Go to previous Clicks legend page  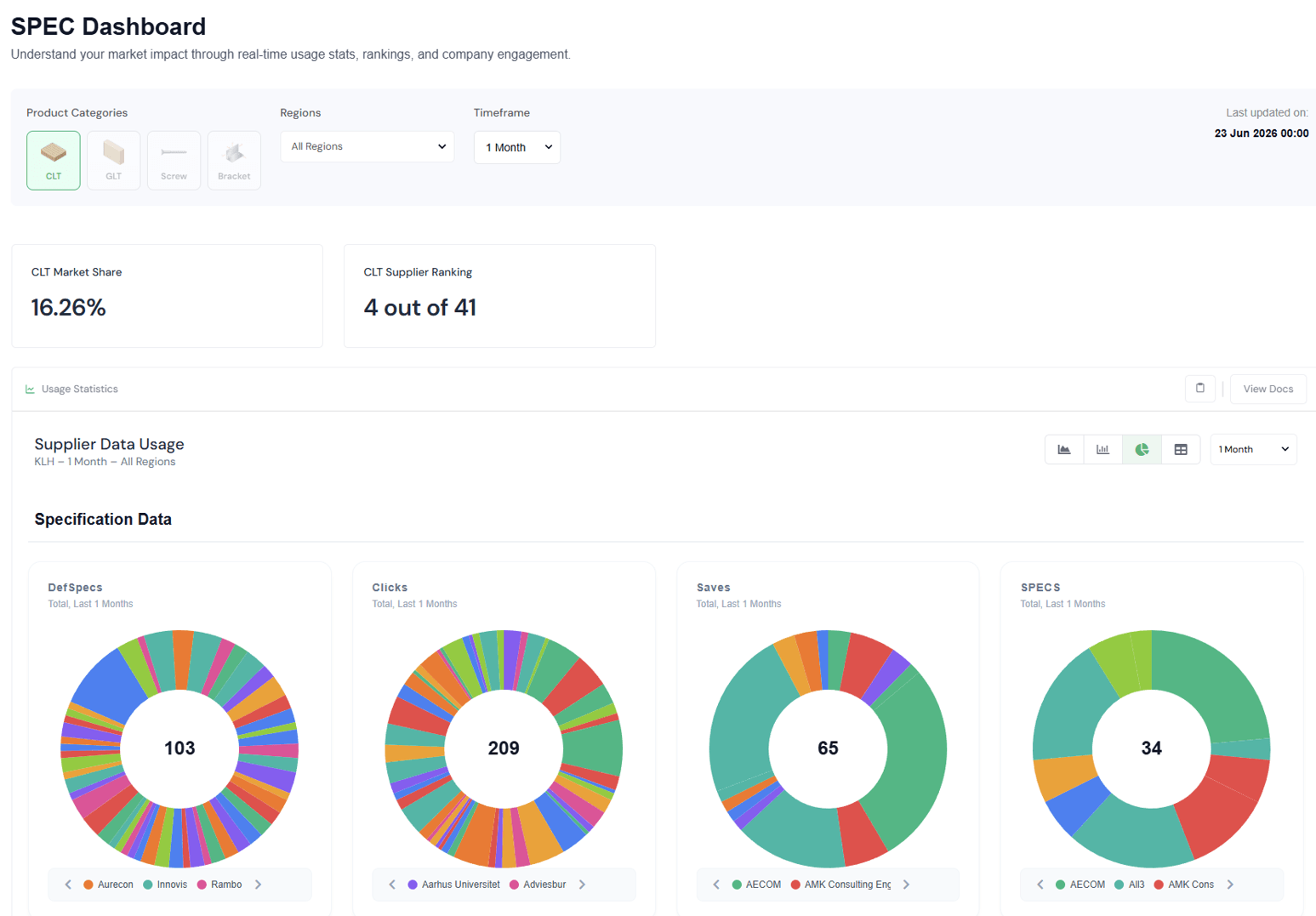(x=392, y=885)
